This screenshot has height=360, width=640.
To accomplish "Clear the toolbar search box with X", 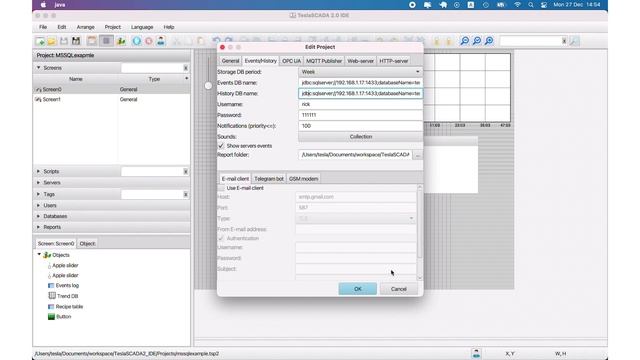I will pyautogui.click(x=564, y=41).
